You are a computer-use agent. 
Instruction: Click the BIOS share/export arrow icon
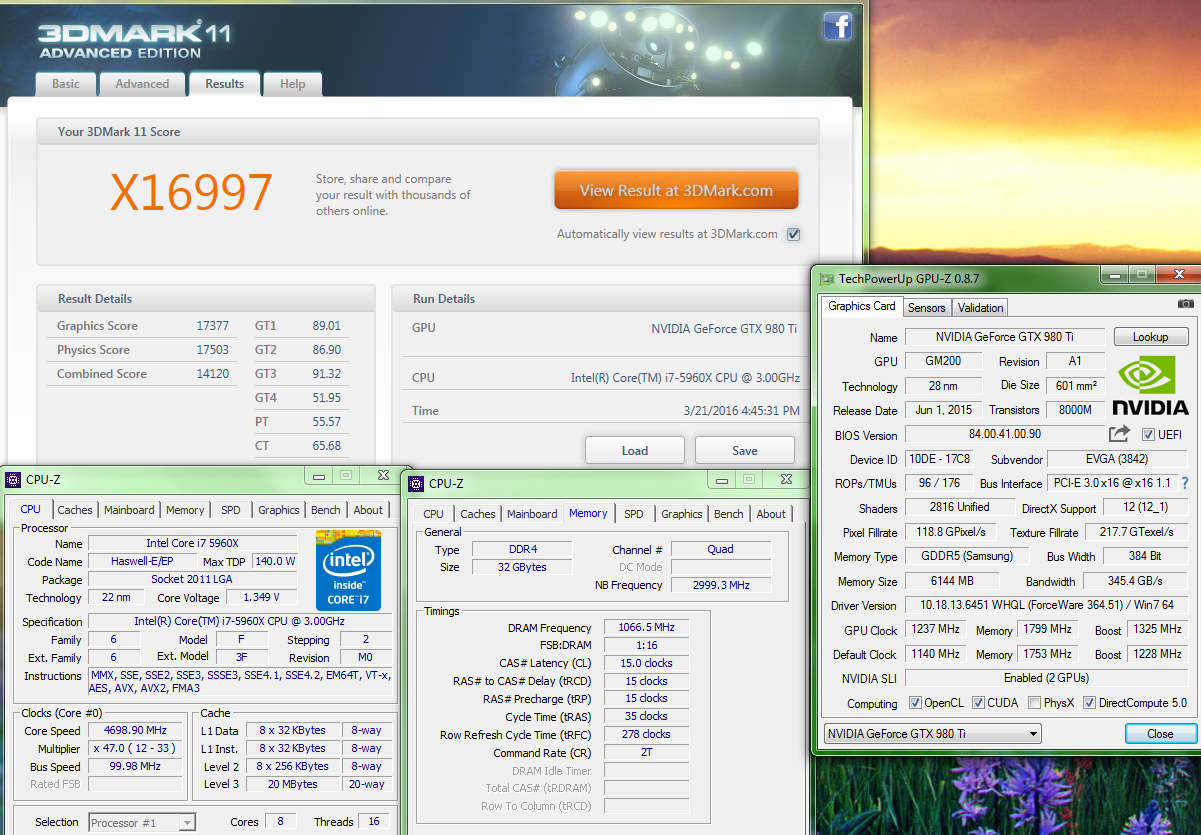tap(1120, 434)
